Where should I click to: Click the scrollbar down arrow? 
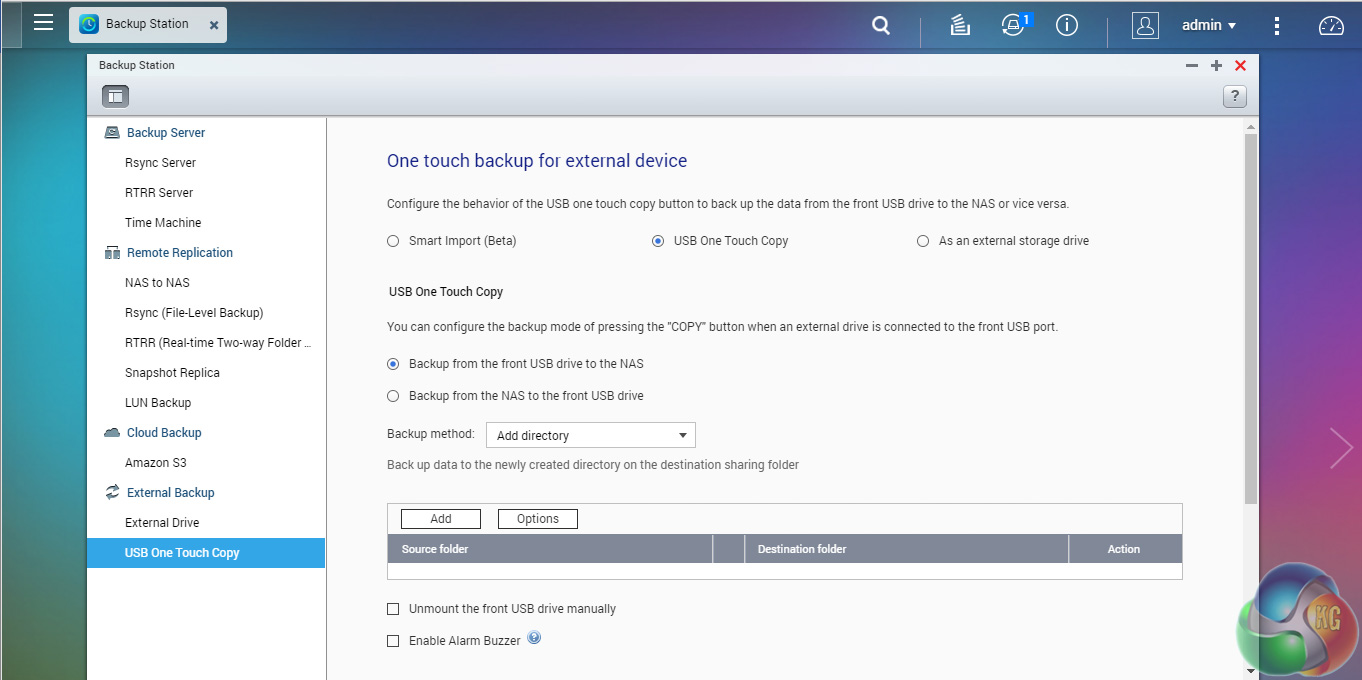click(1250, 671)
